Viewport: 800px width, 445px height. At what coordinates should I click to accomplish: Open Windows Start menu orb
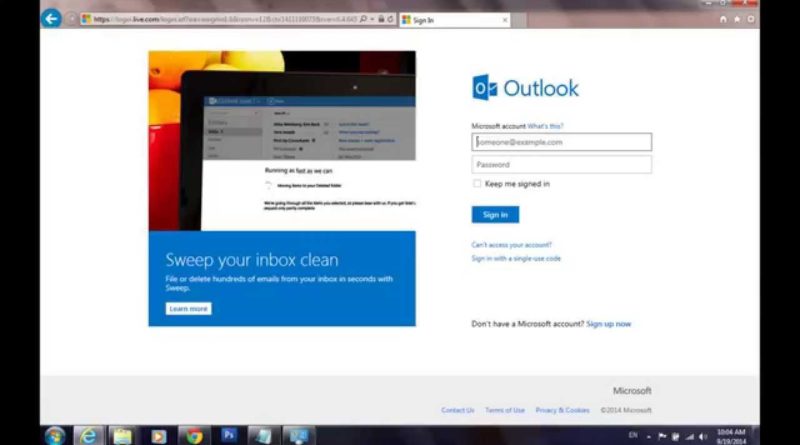[54, 435]
